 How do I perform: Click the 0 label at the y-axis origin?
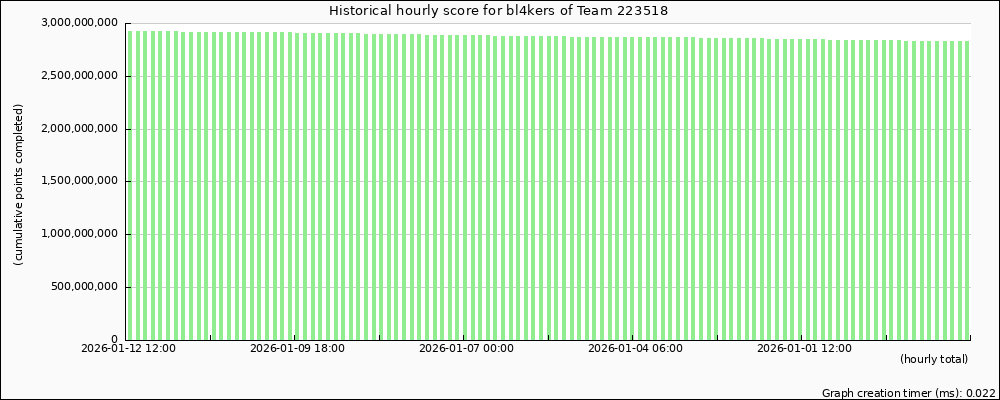point(115,340)
